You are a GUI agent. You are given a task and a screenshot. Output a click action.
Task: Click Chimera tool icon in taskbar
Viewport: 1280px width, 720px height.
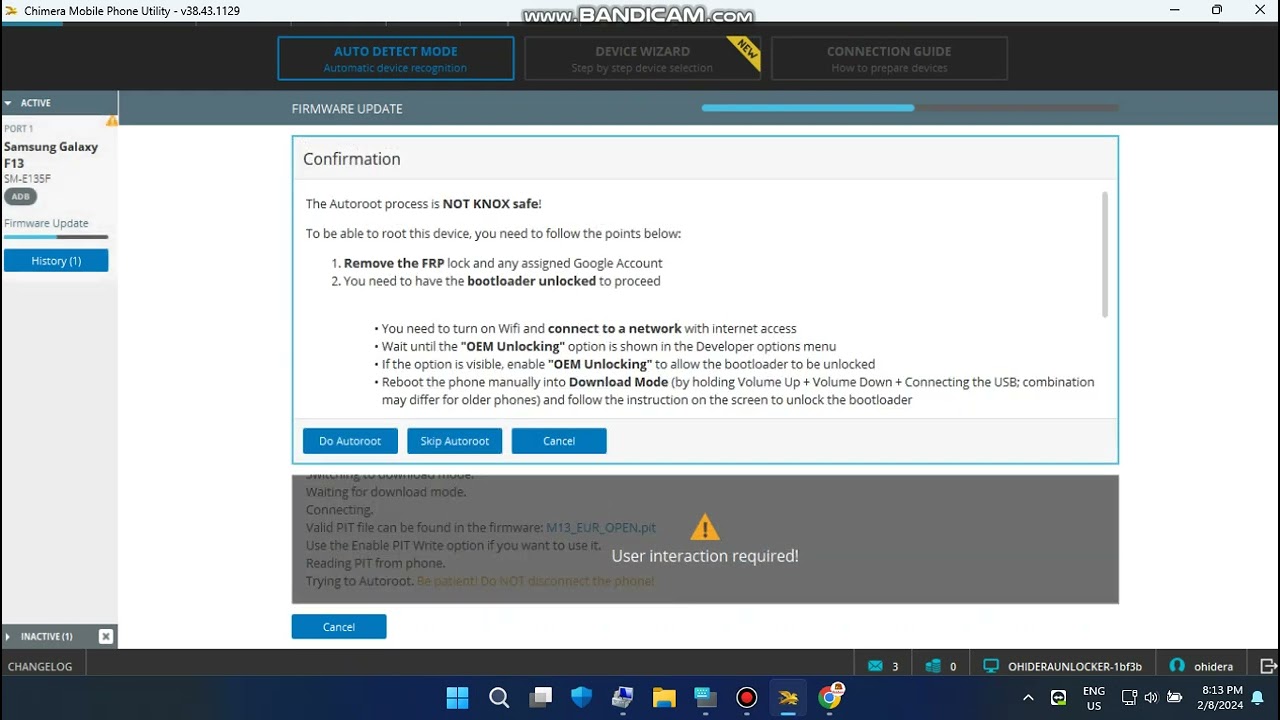coord(788,697)
